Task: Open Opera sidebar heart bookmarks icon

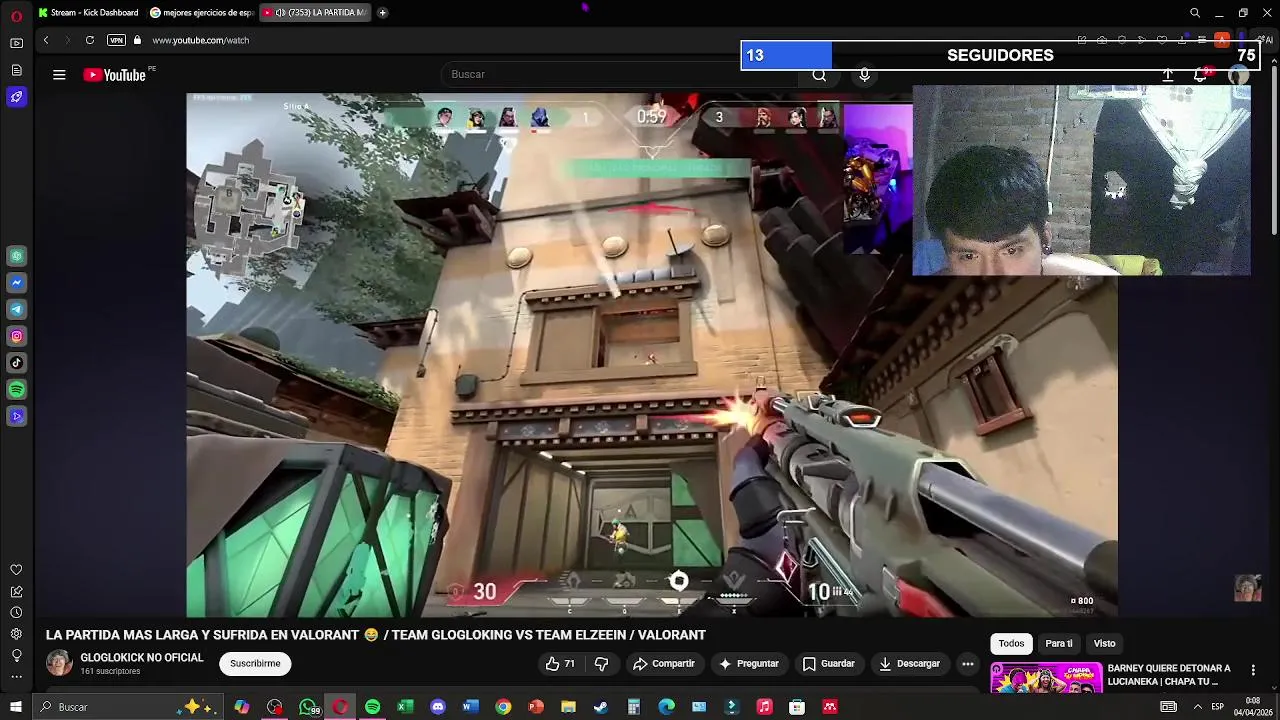Action: (16, 570)
